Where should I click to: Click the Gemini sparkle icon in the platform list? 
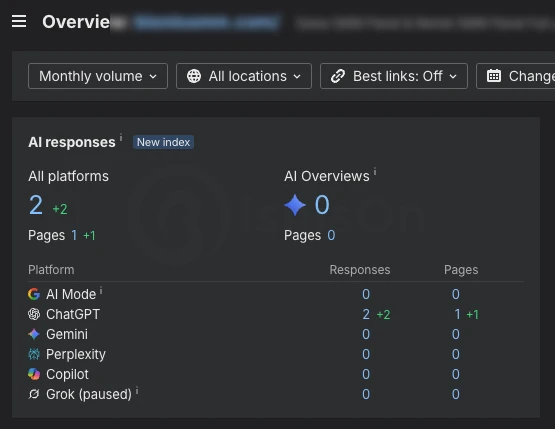point(34,334)
